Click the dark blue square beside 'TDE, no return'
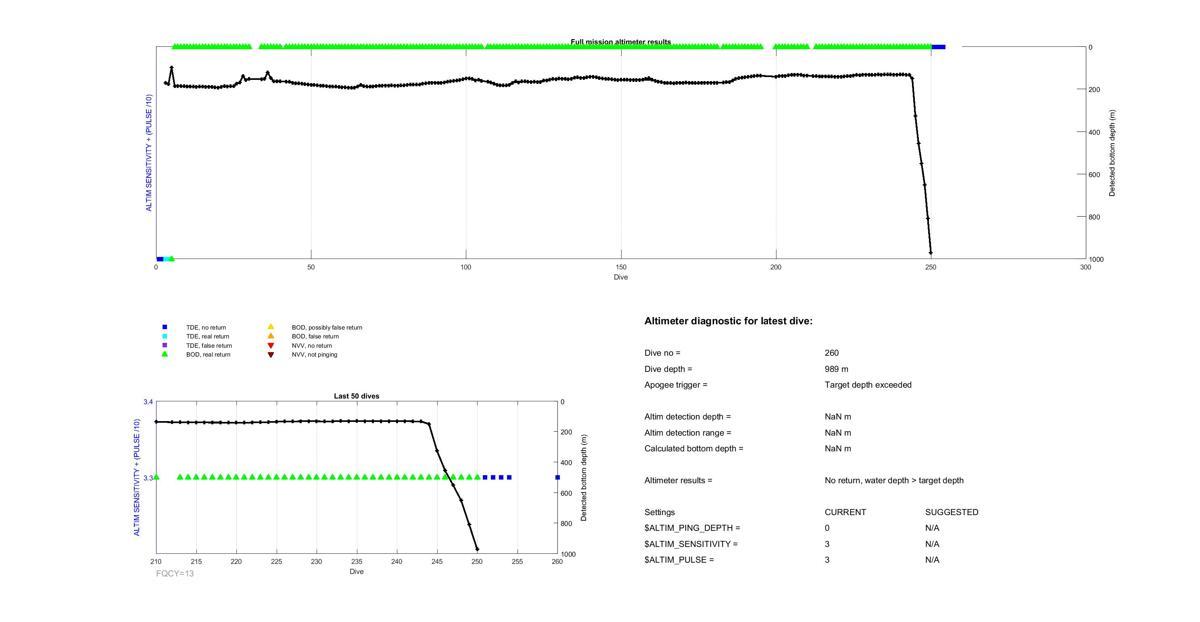Viewport: 1200px width, 622px height. (164, 327)
